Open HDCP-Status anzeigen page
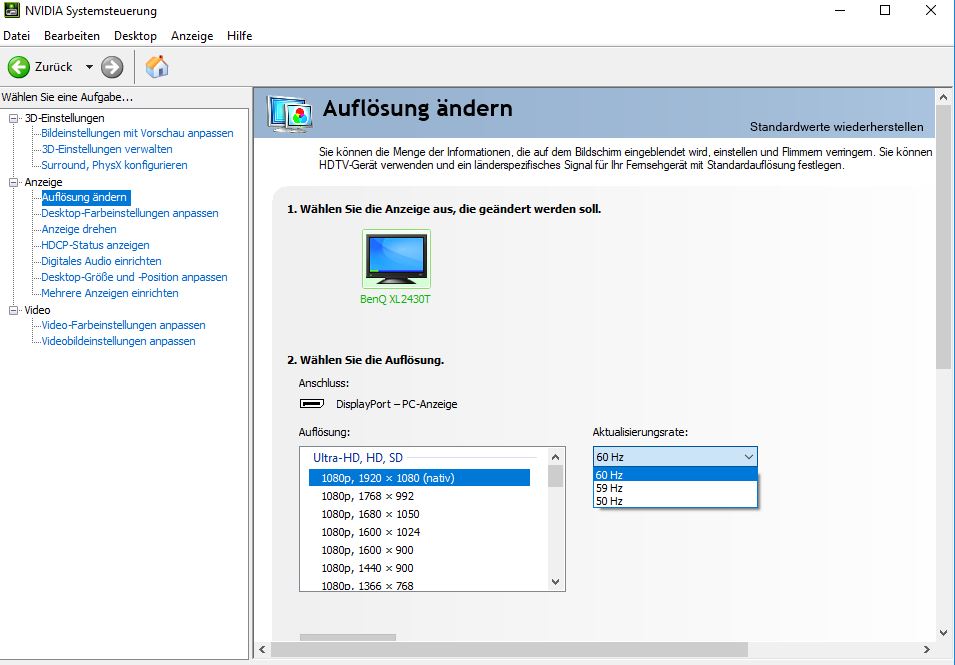Image resolution: width=955 pixels, height=665 pixels. (x=95, y=245)
